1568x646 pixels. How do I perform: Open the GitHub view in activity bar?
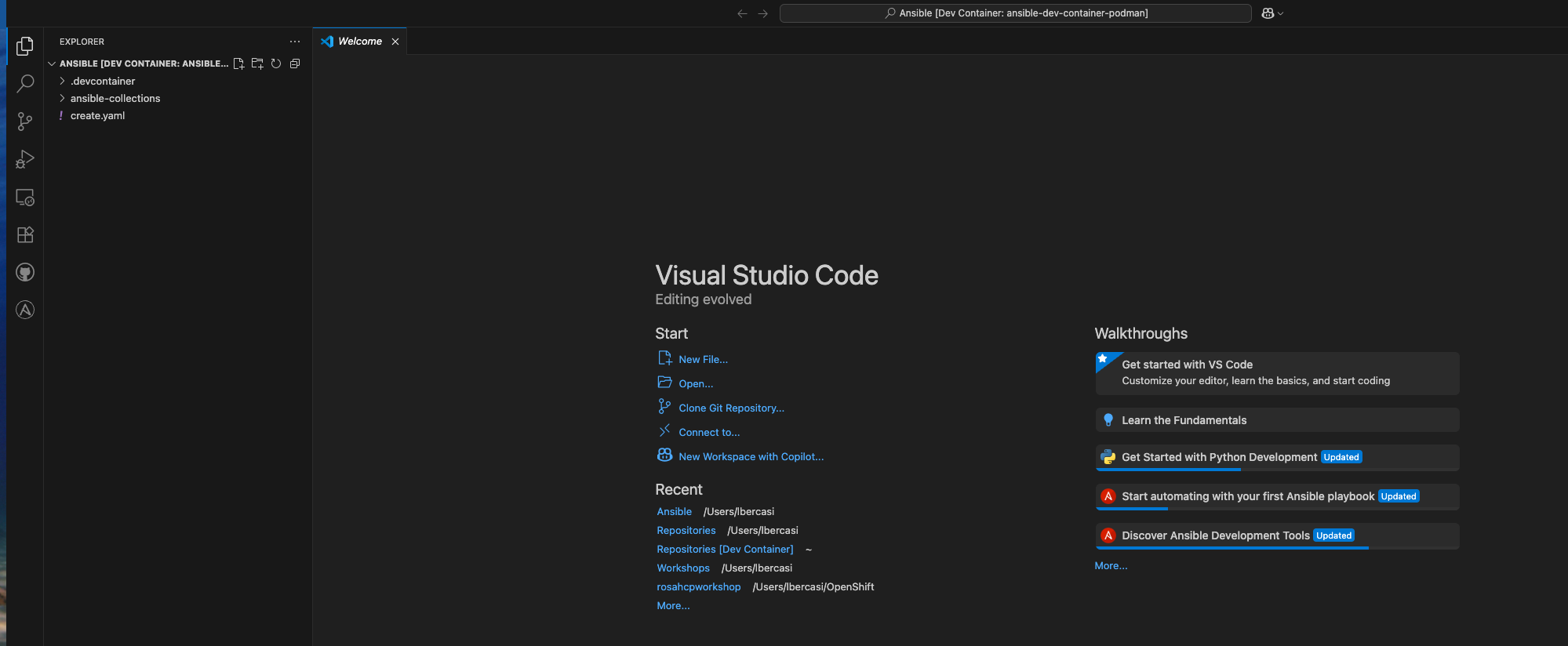pyautogui.click(x=25, y=272)
